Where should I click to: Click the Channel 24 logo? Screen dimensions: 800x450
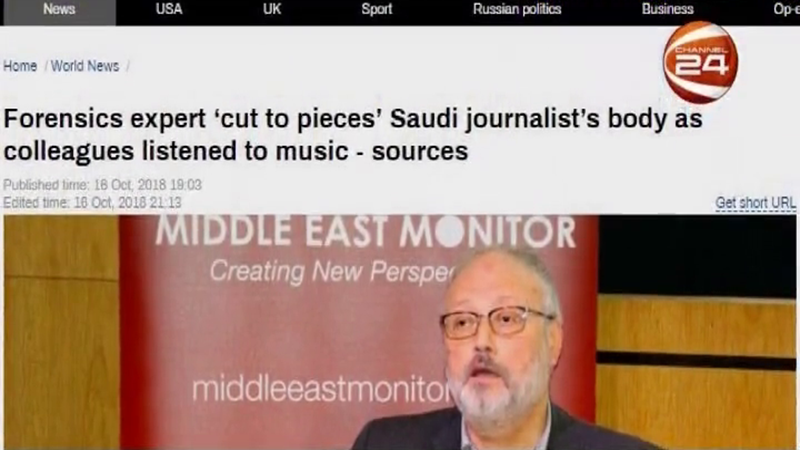coord(700,62)
